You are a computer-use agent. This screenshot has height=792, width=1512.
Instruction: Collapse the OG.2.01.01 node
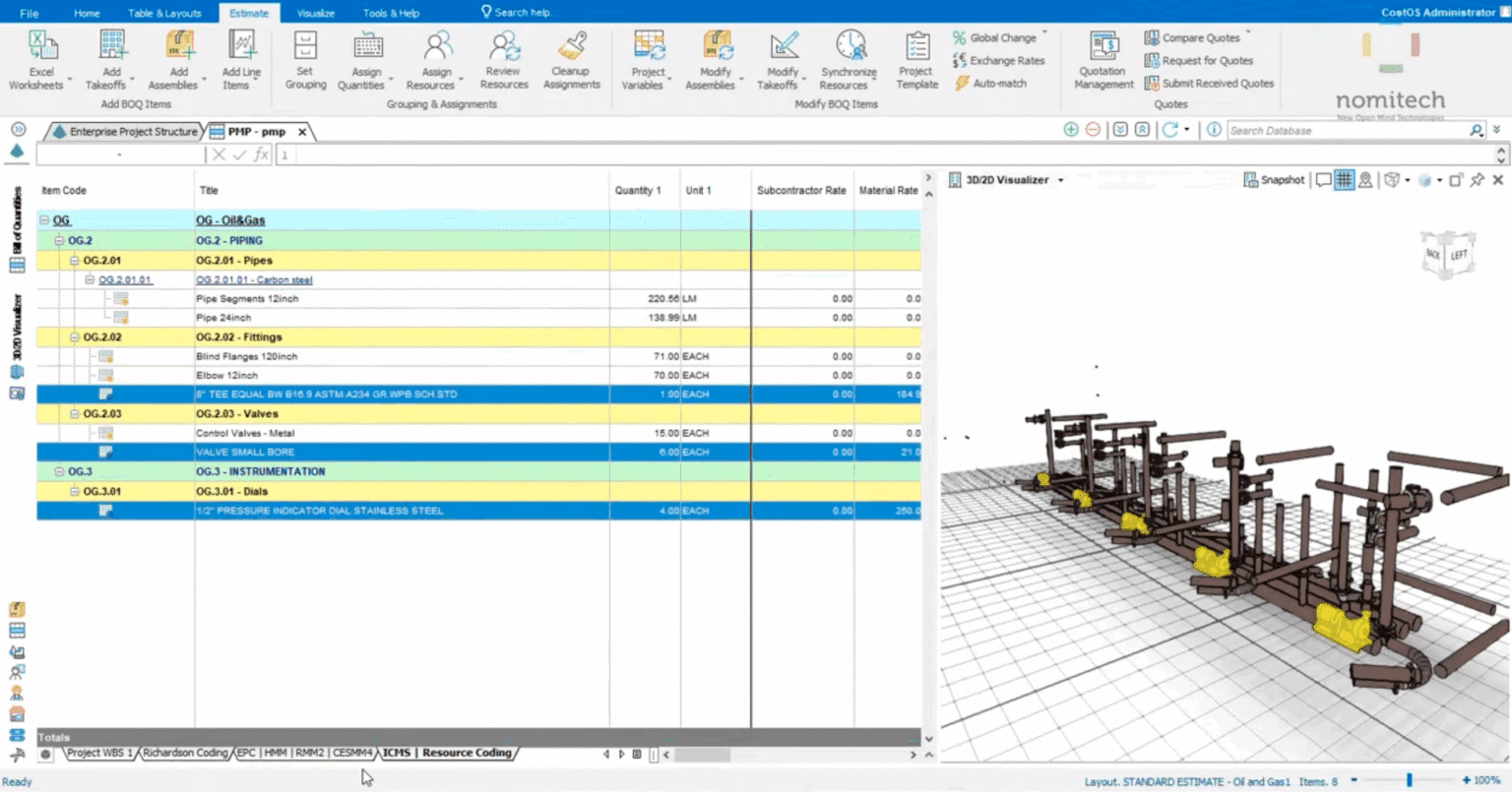(x=90, y=279)
